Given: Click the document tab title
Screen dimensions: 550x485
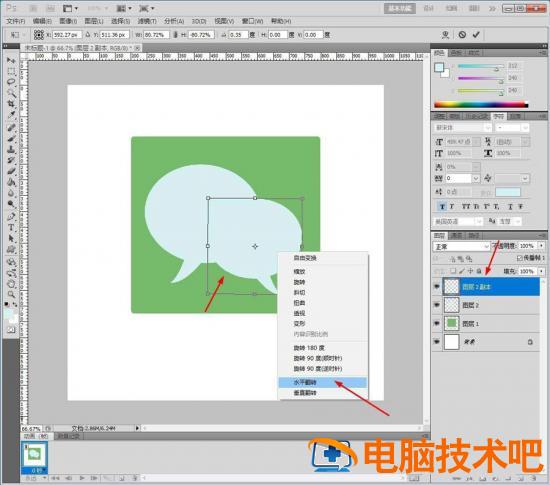Looking at the screenshot, I should pyautogui.click(x=78, y=48).
